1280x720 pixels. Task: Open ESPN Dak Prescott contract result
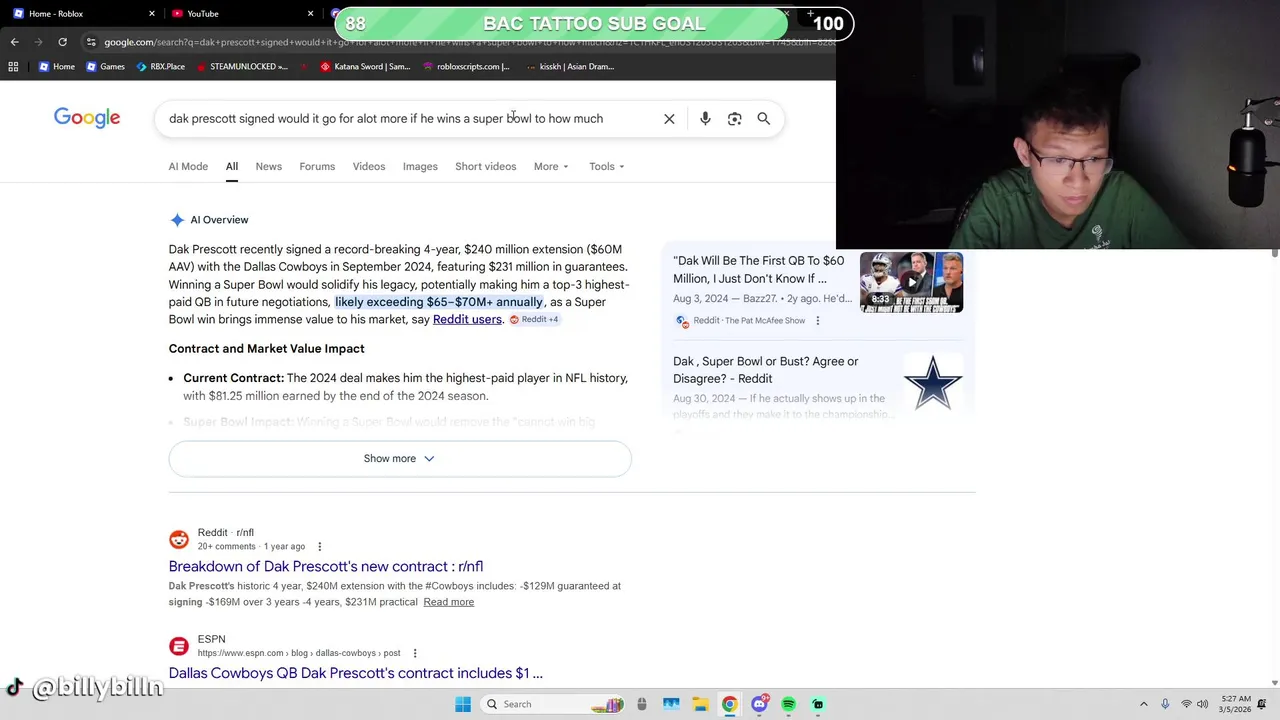[x=356, y=673]
